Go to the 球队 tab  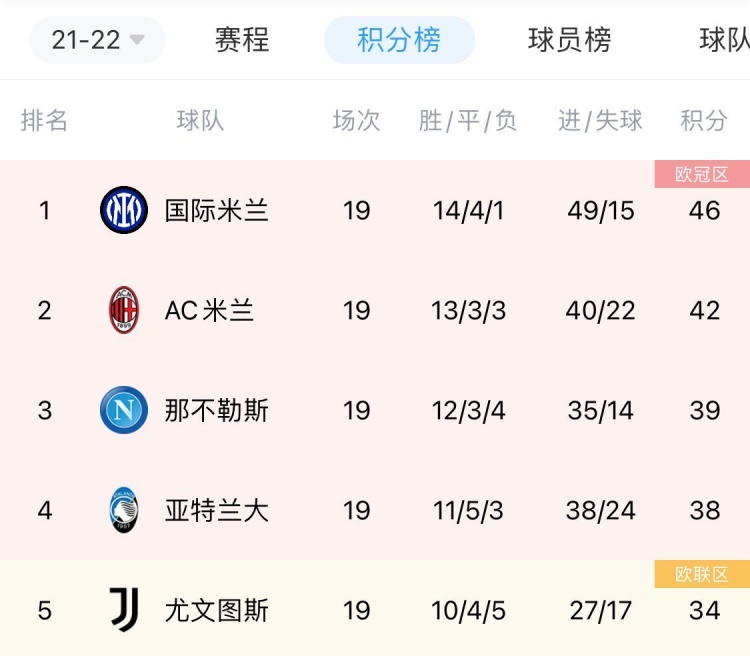(x=724, y=40)
